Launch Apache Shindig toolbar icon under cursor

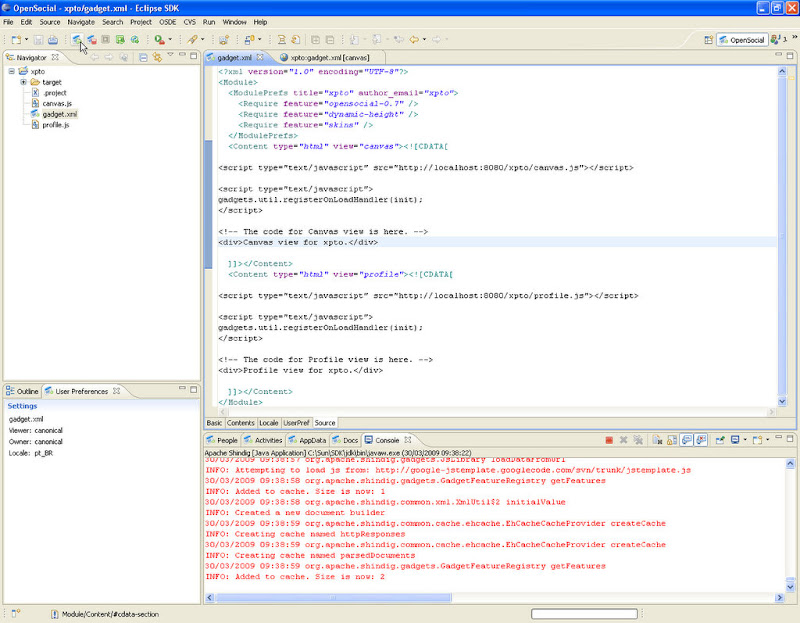[77, 40]
